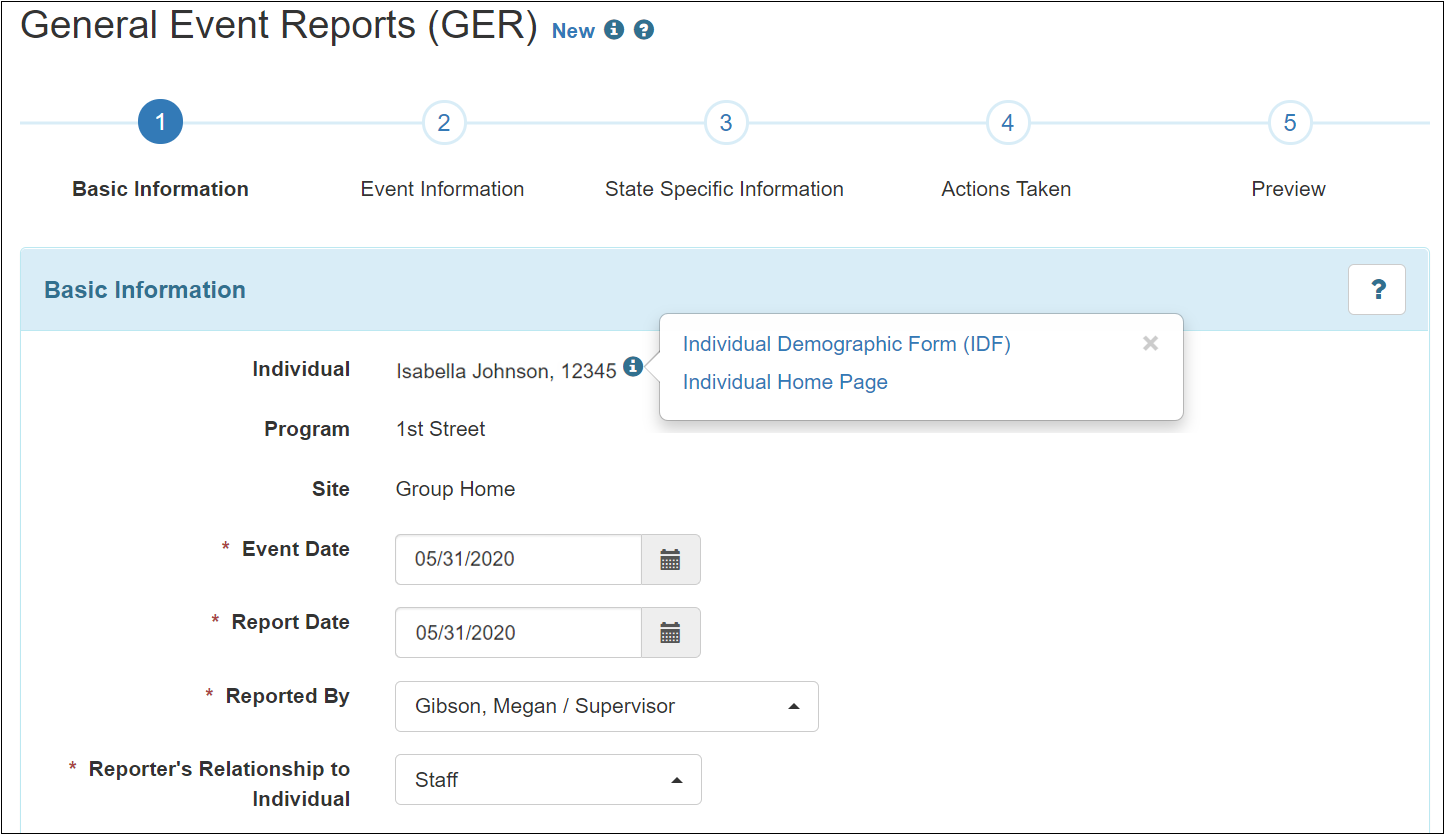The height and width of the screenshot is (835, 1445).
Task: Open the Basic Information help button
Action: (1377, 290)
